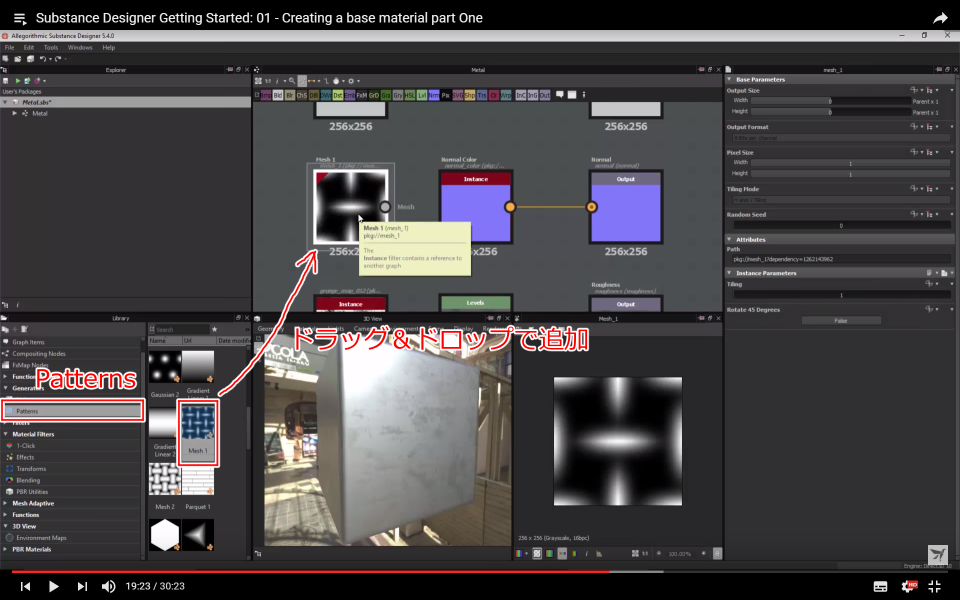
Task: Click the graph gear settings icon
Action: (351, 81)
